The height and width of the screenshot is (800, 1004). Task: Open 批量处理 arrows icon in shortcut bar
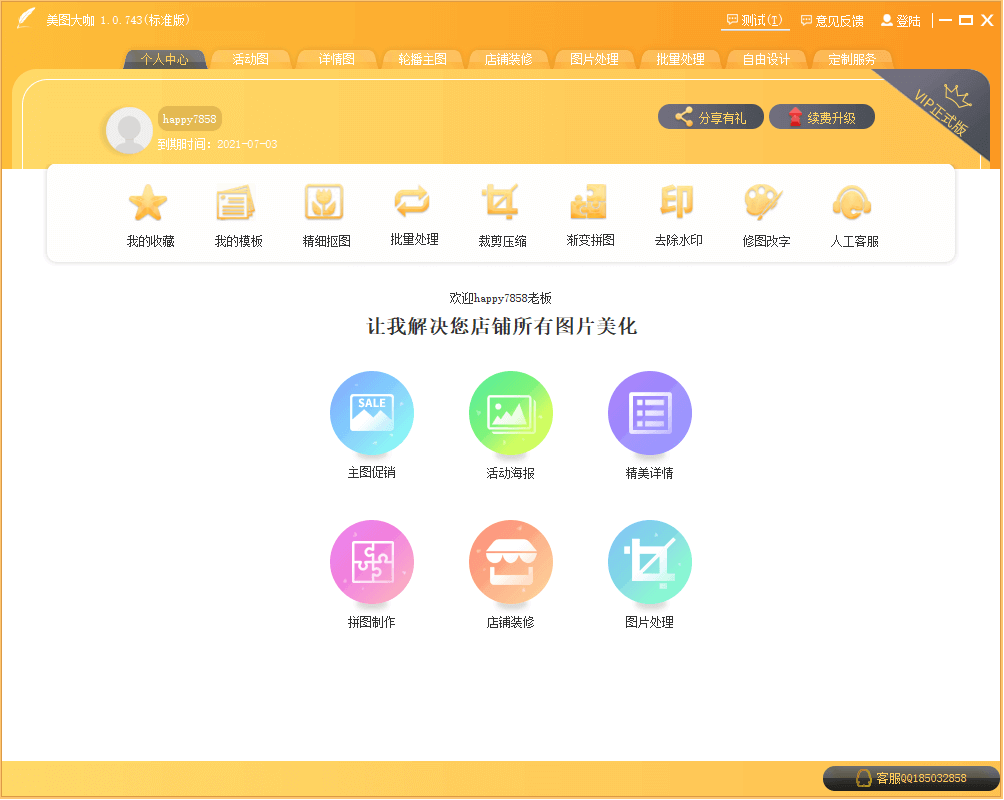(x=412, y=201)
